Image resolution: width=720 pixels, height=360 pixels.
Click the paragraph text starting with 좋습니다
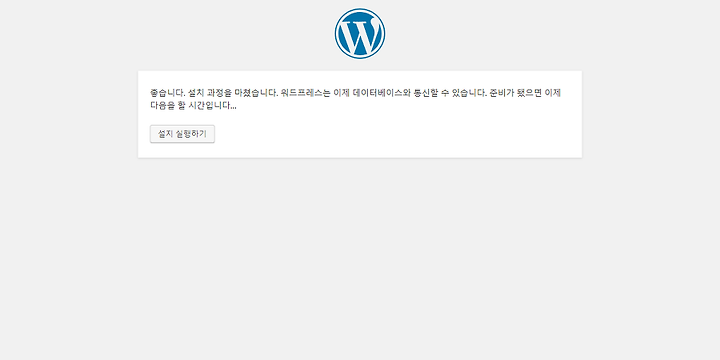pos(355,99)
